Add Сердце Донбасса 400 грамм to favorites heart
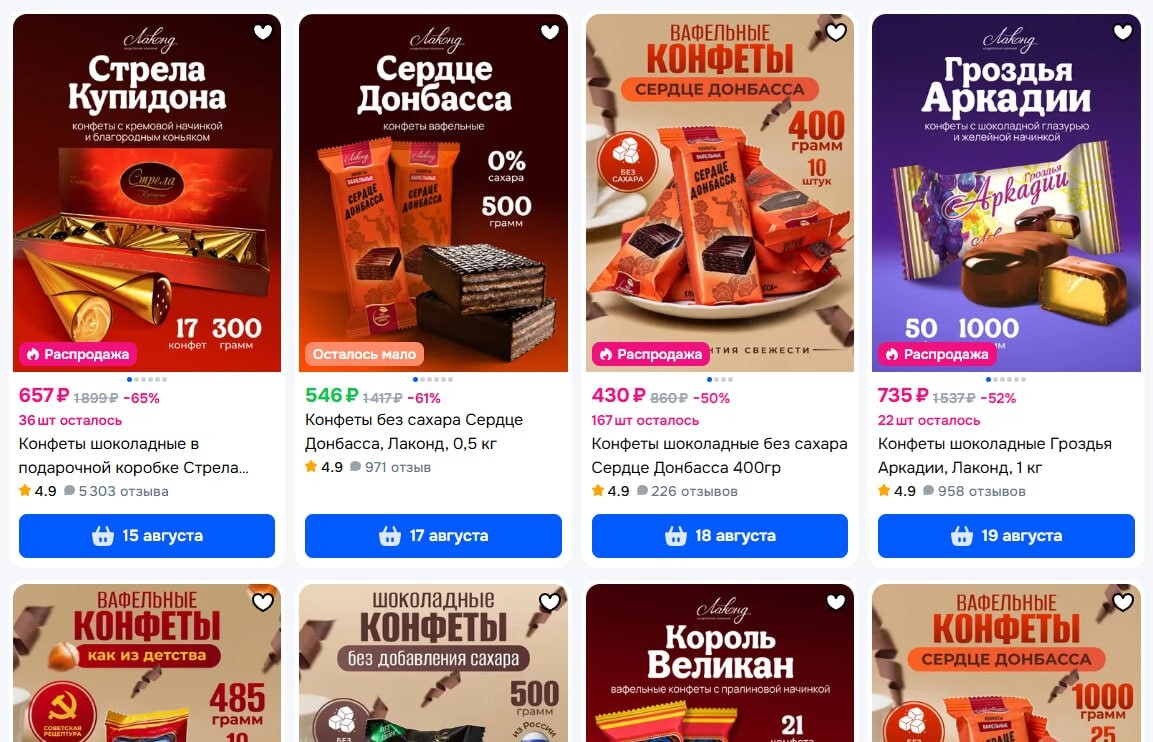The height and width of the screenshot is (742, 1153). (x=835, y=32)
